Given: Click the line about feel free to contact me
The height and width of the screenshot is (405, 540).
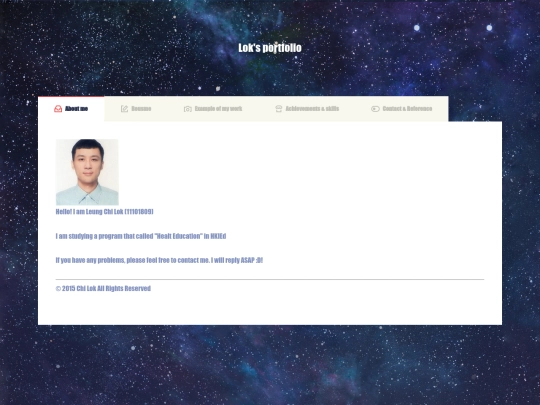Looking at the screenshot, I should [159, 260].
